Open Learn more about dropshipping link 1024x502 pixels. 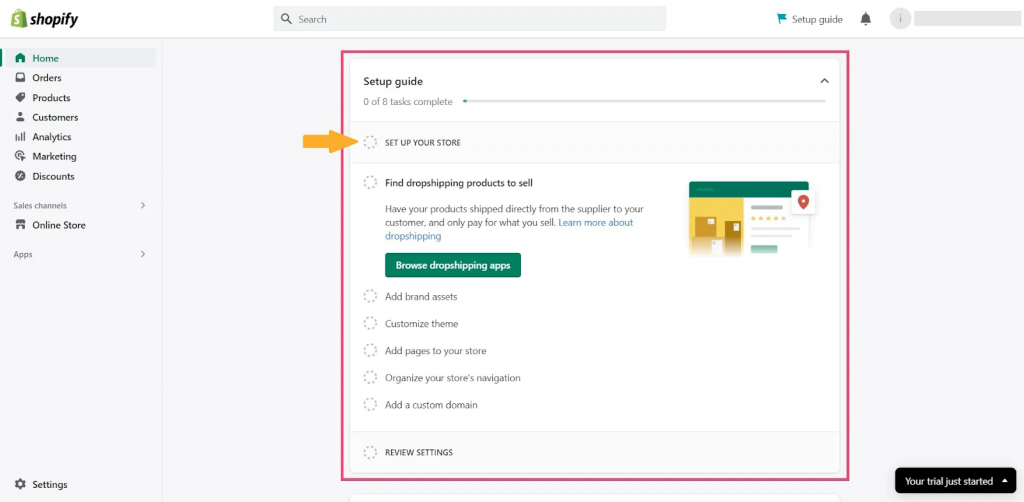point(509,229)
